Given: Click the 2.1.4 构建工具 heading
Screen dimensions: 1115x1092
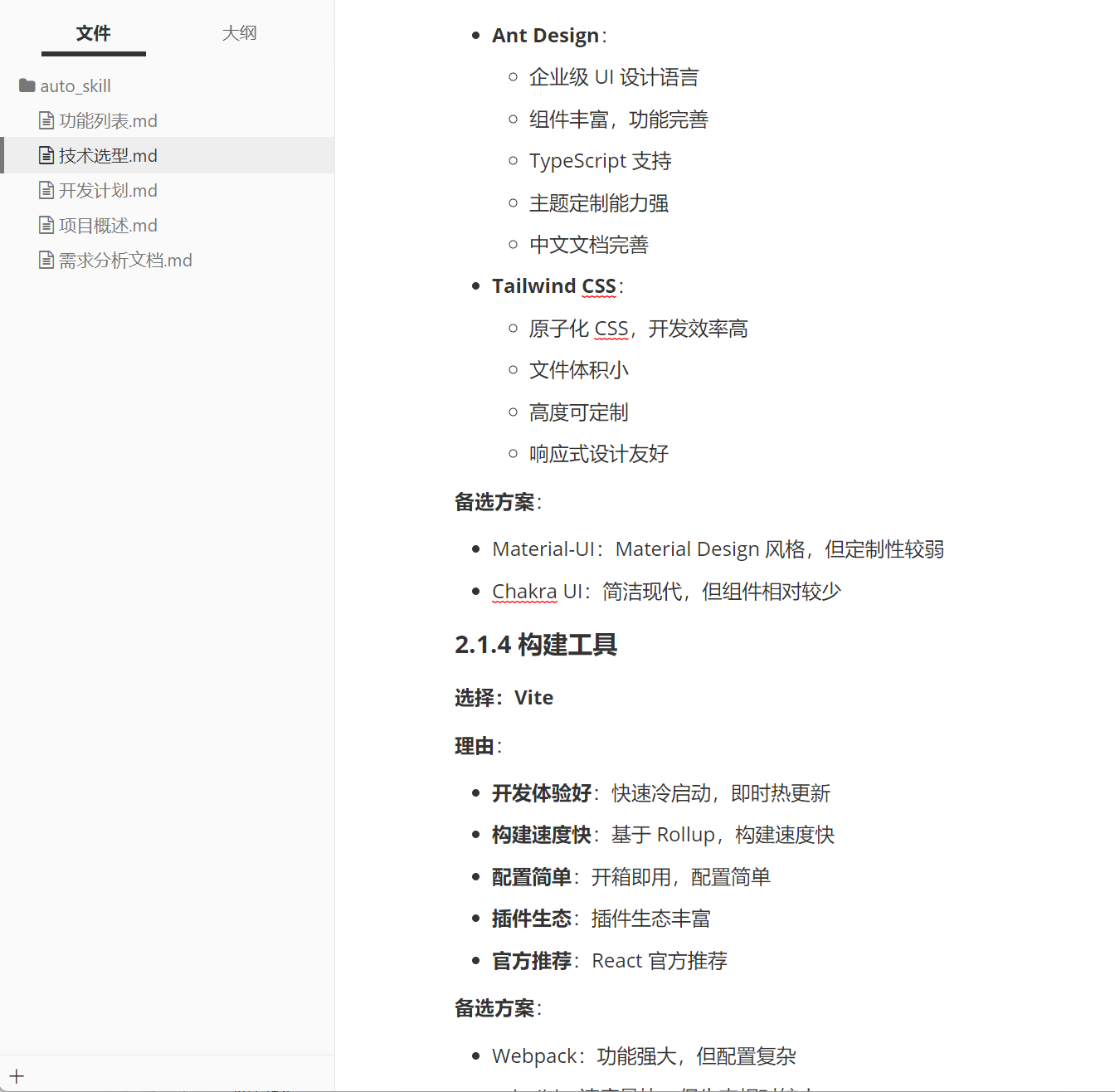Looking at the screenshot, I should pyautogui.click(x=535, y=645).
